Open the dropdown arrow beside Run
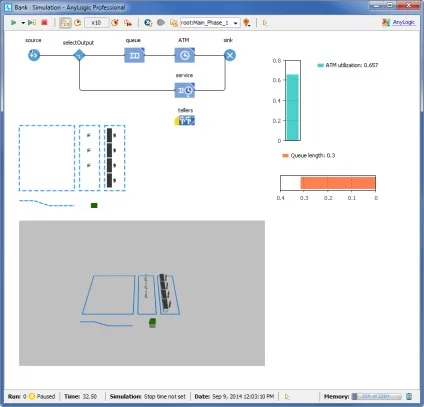 [x=23, y=23]
